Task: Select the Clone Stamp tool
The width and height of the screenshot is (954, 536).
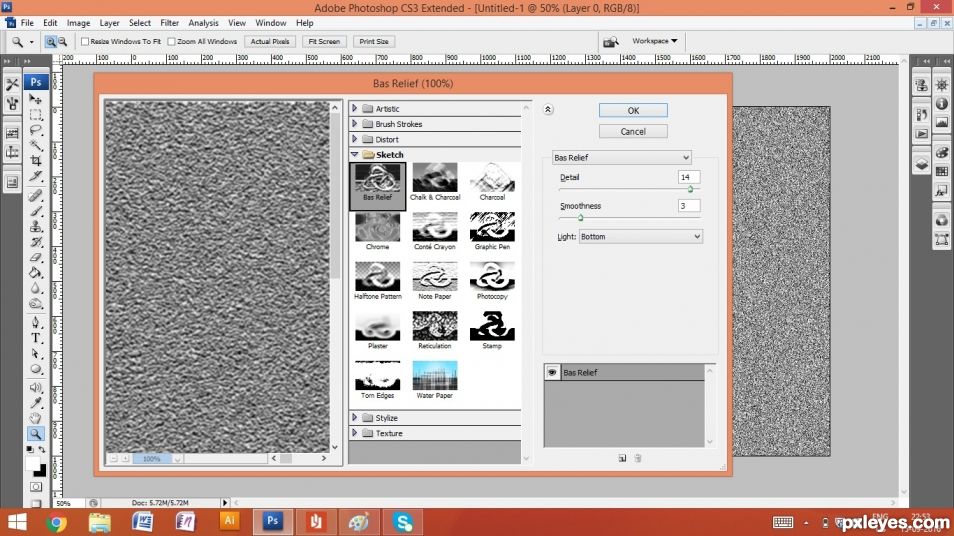Action: pyautogui.click(x=35, y=226)
